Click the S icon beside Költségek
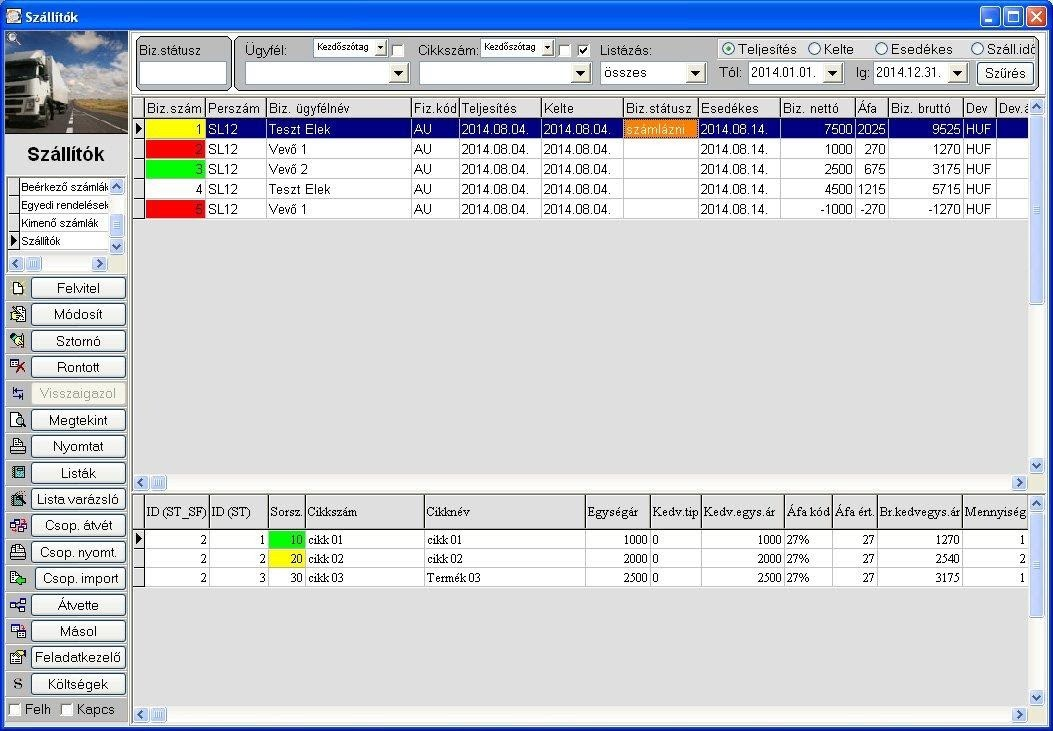1053x731 pixels. (x=17, y=684)
